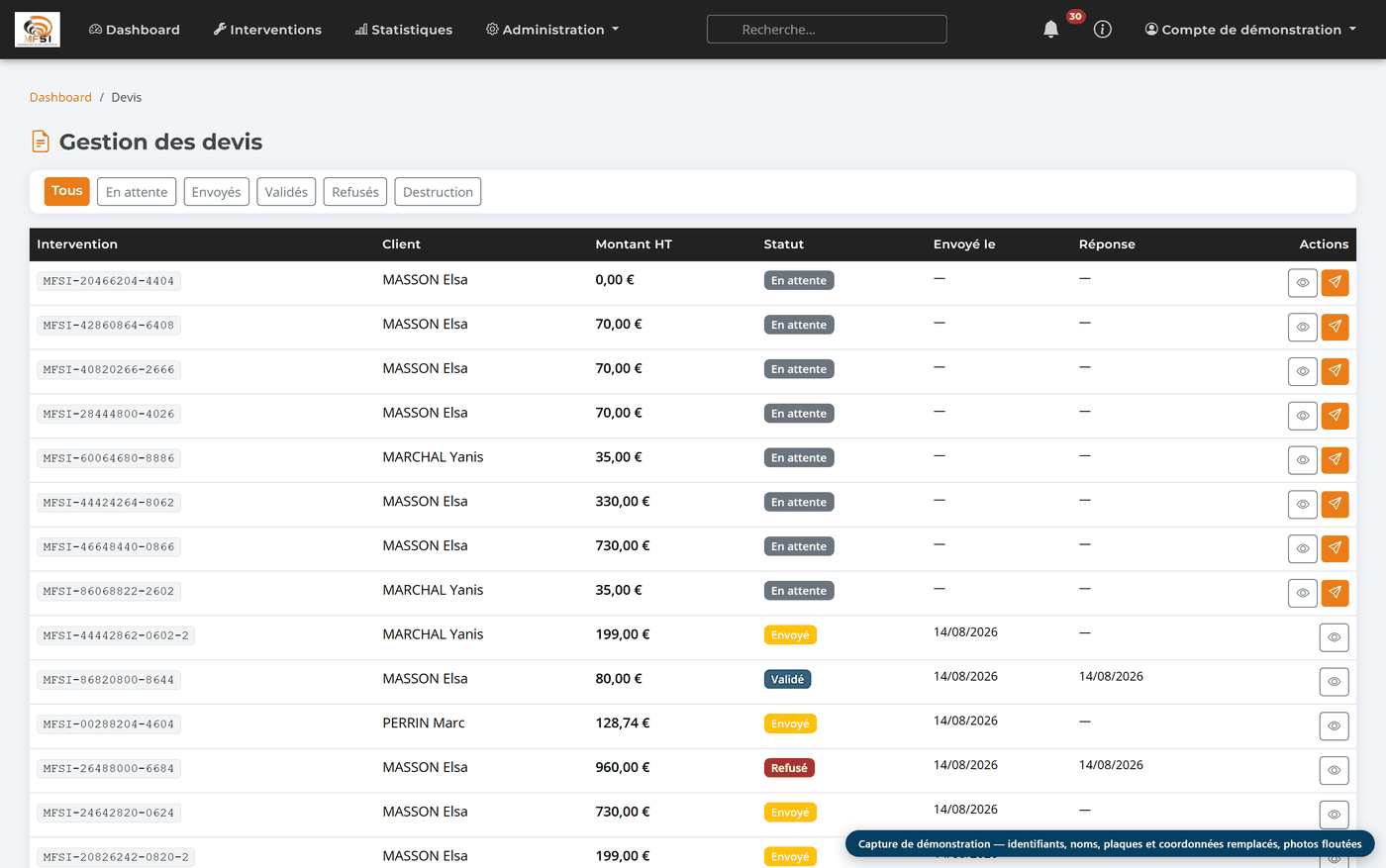1386x868 pixels.
Task: Send quote MFSI-60064680-8886
Action: 1336,460
